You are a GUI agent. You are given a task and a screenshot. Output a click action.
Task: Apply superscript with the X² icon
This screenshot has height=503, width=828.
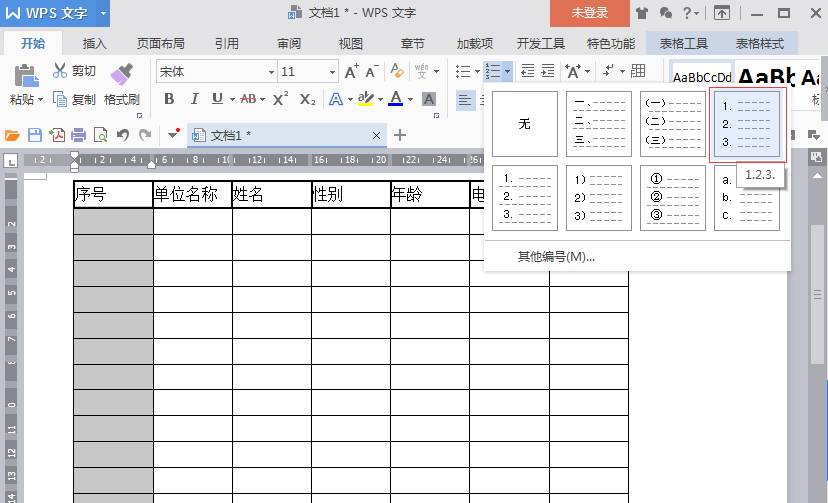point(281,99)
